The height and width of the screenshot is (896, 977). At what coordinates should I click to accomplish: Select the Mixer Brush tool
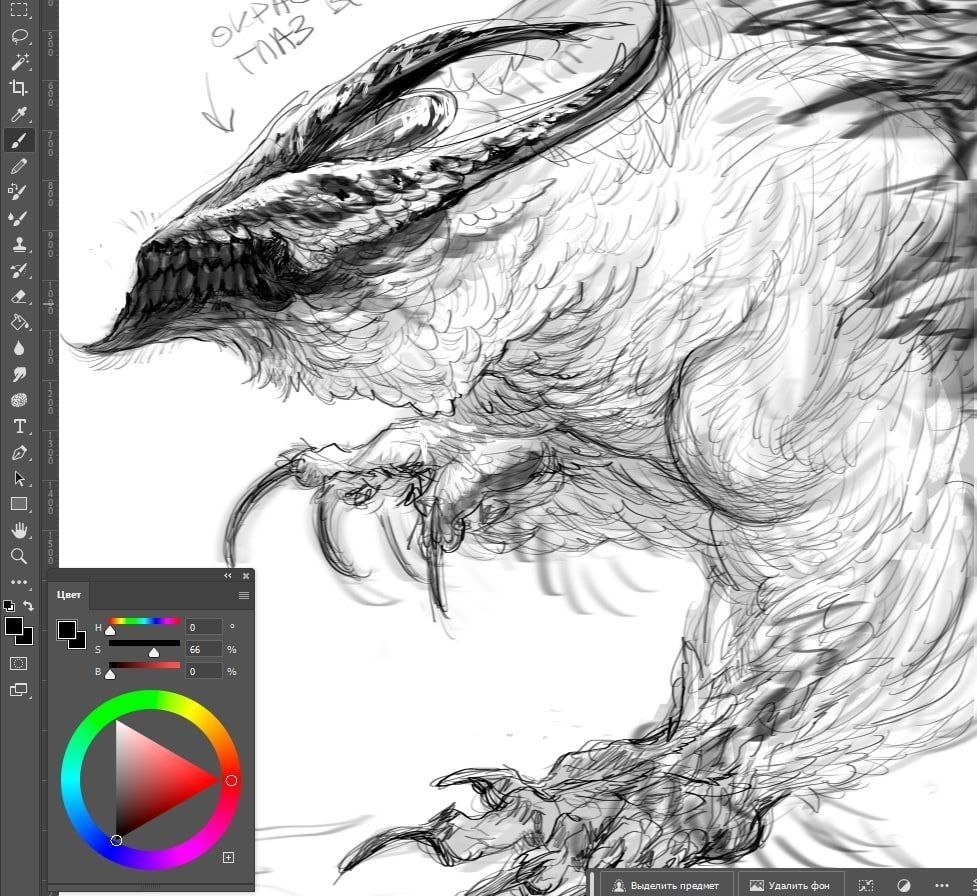[19, 218]
